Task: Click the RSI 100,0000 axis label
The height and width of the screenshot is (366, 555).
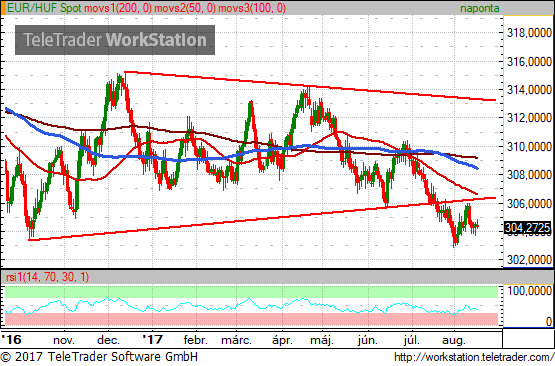Action: pos(529,291)
